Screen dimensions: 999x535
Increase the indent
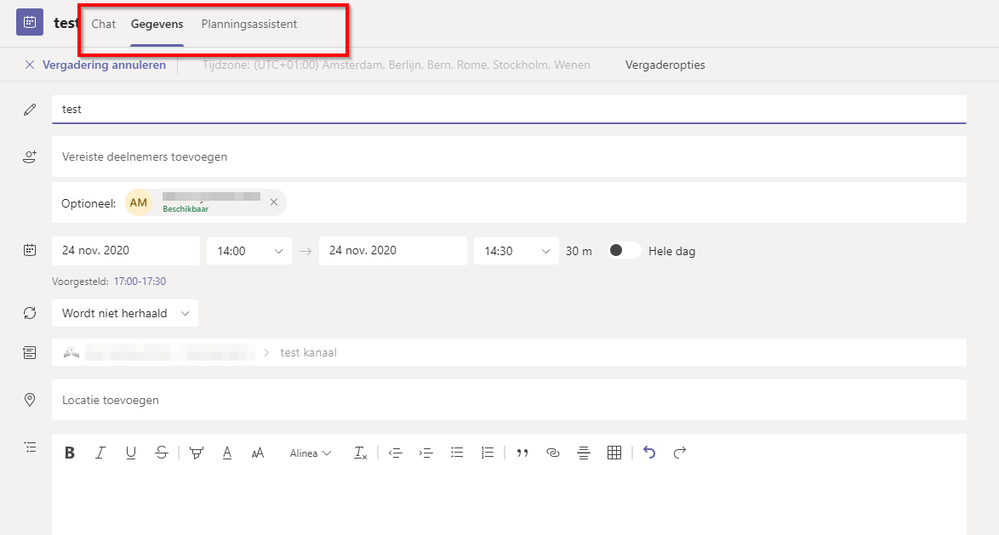(426, 453)
